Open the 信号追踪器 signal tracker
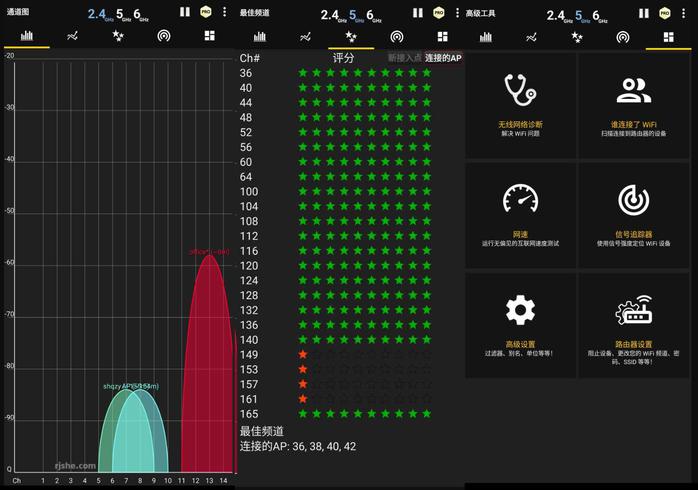The image size is (698, 490). pos(632,214)
